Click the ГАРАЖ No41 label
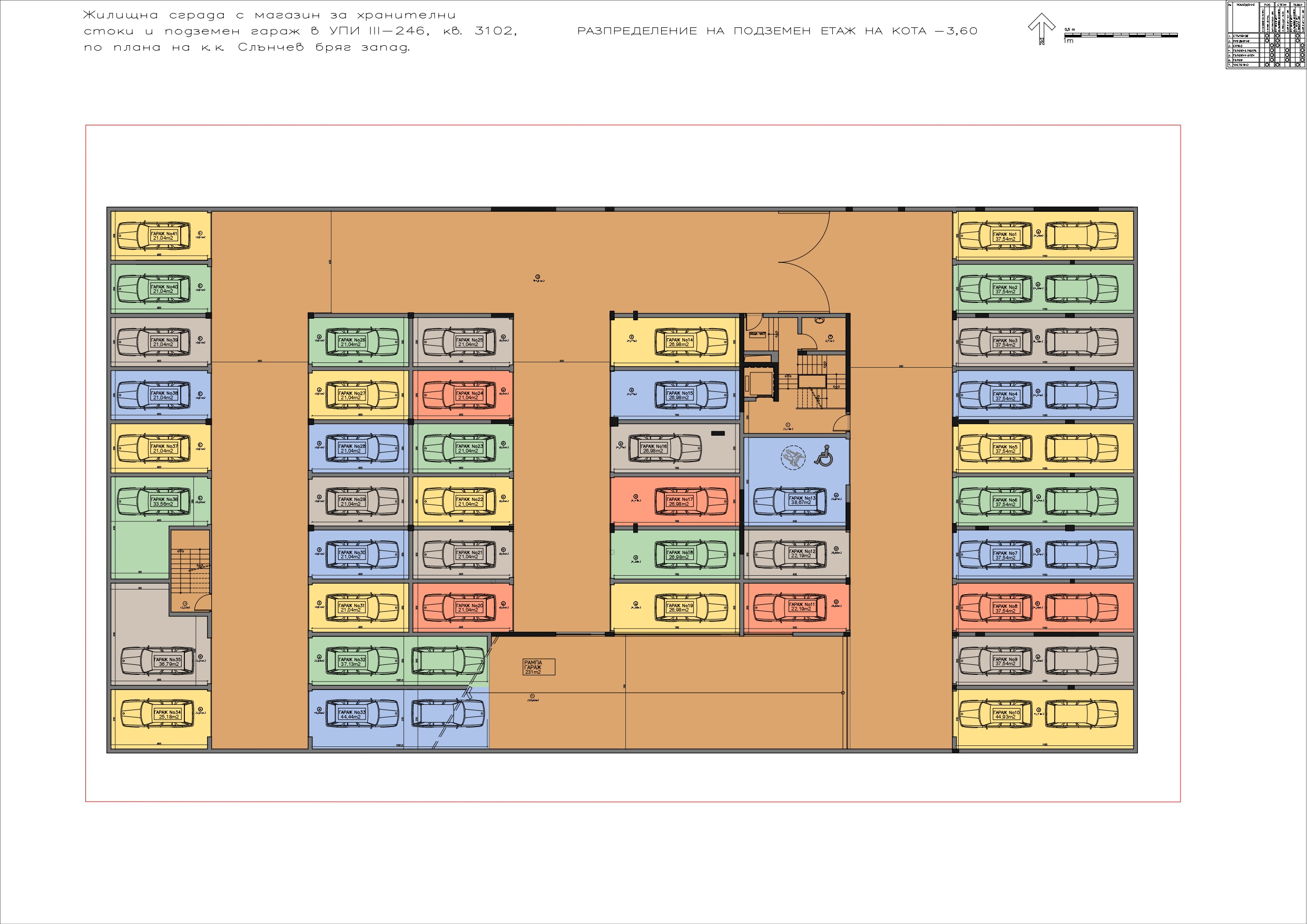The height and width of the screenshot is (924, 1307). tap(163, 235)
